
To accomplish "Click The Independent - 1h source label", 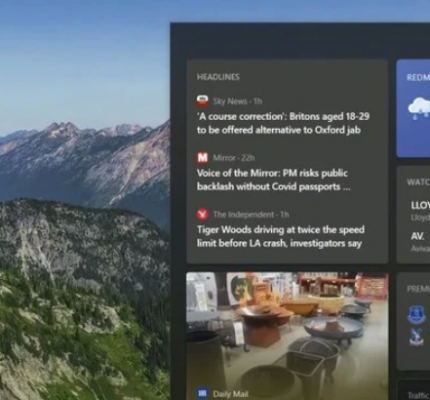I will (251, 214).
